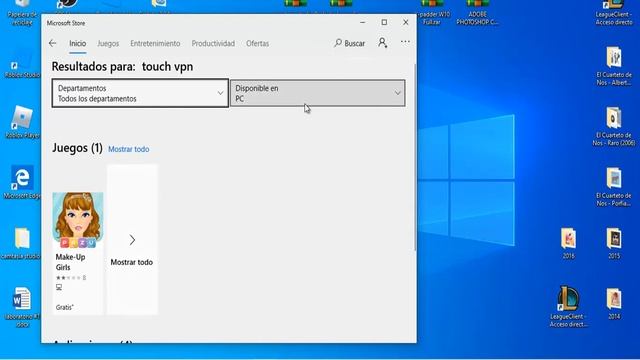Click the Make-Up Girls title text

click(x=70, y=262)
